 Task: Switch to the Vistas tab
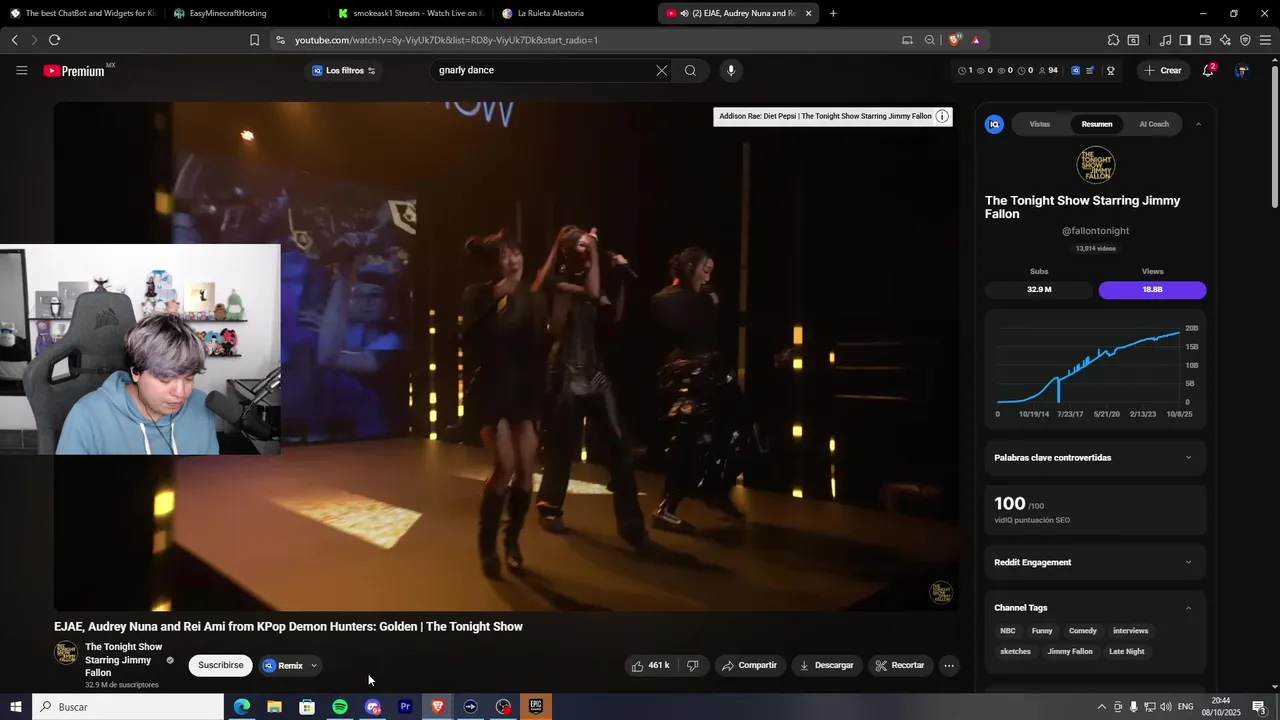point(1040,124)
